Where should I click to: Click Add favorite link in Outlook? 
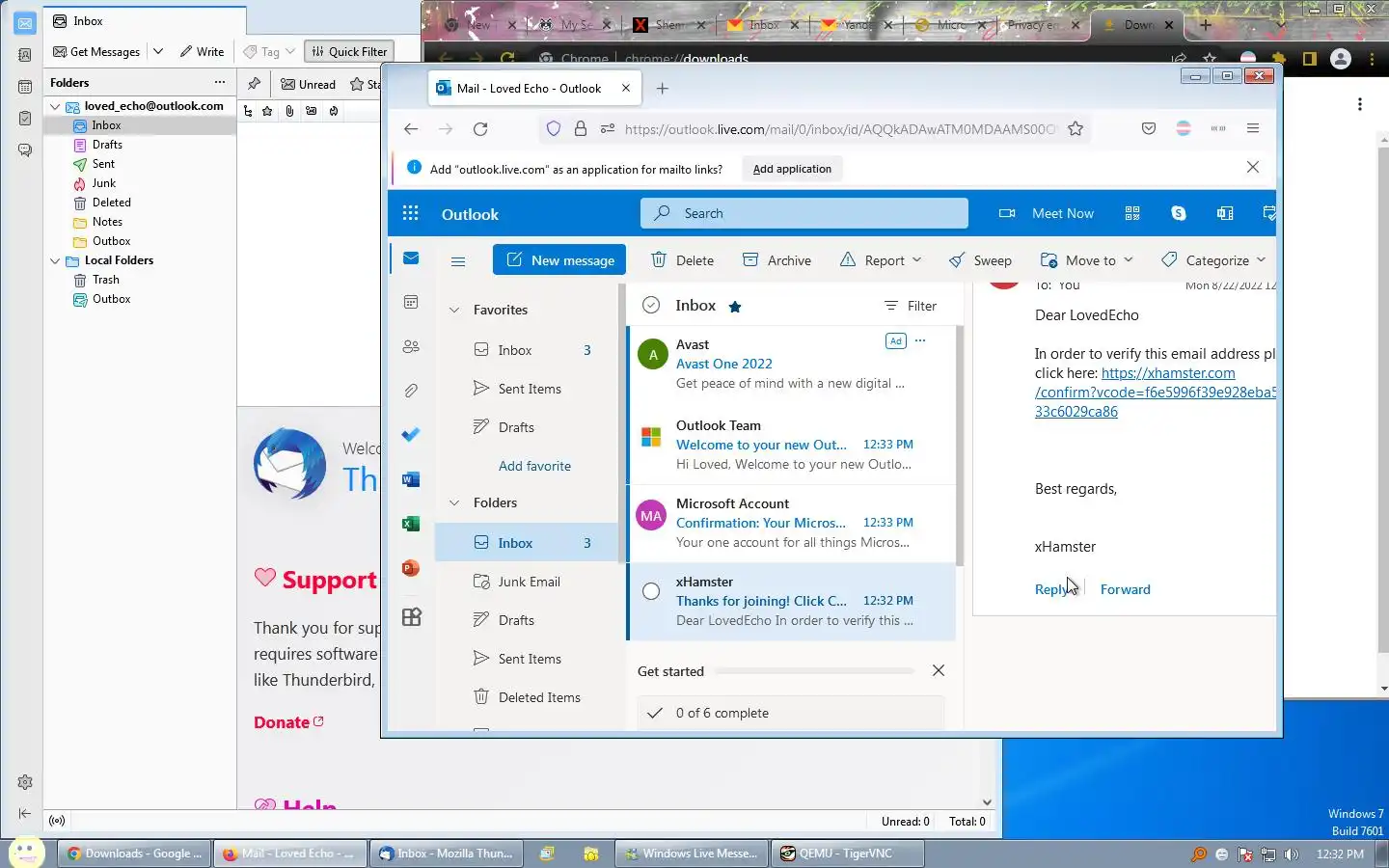pos(534,466)
